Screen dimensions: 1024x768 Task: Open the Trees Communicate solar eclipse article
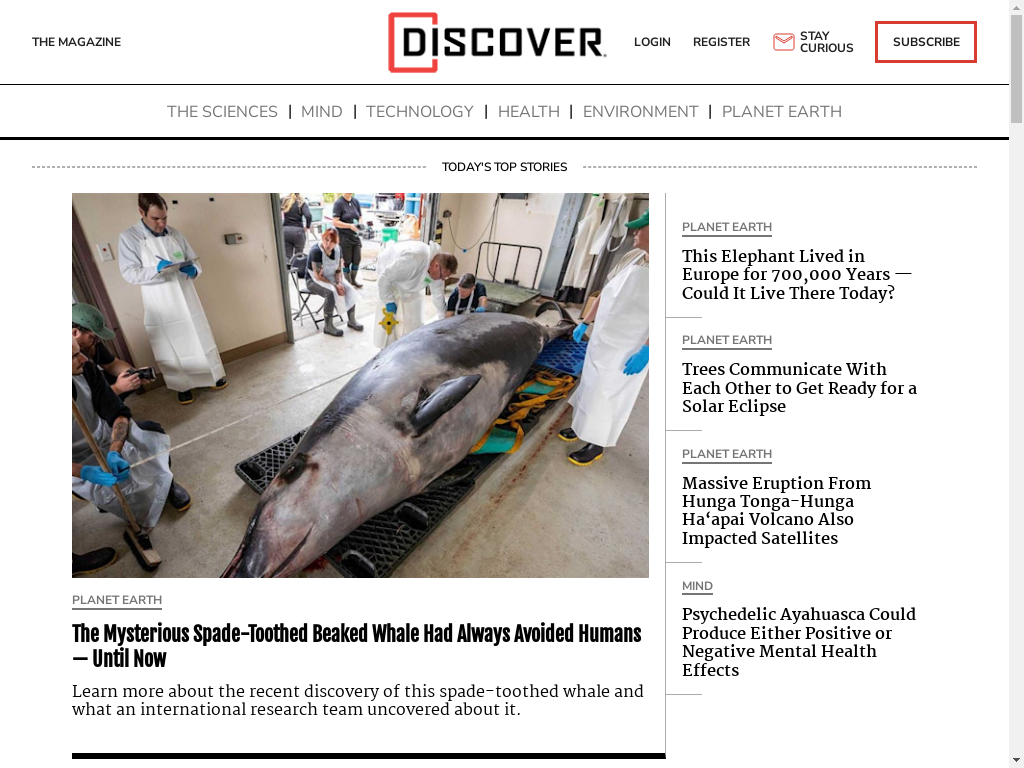799,388
